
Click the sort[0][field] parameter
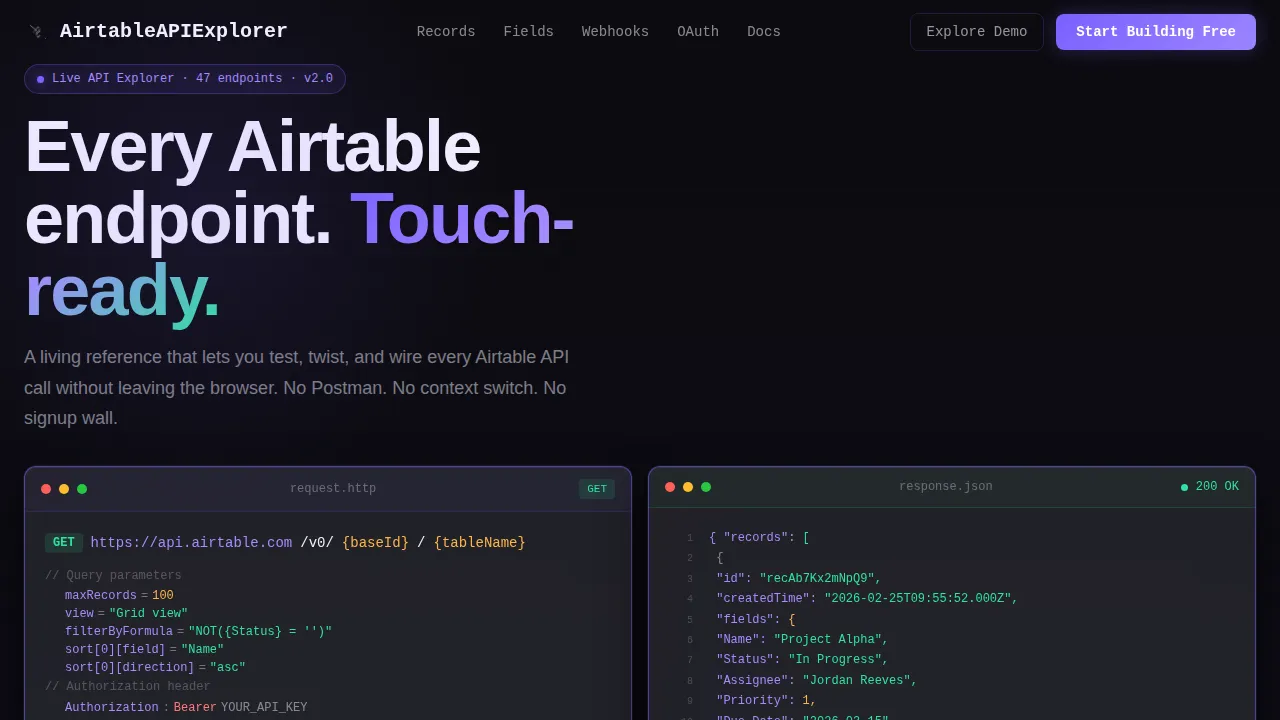(115, 650)
